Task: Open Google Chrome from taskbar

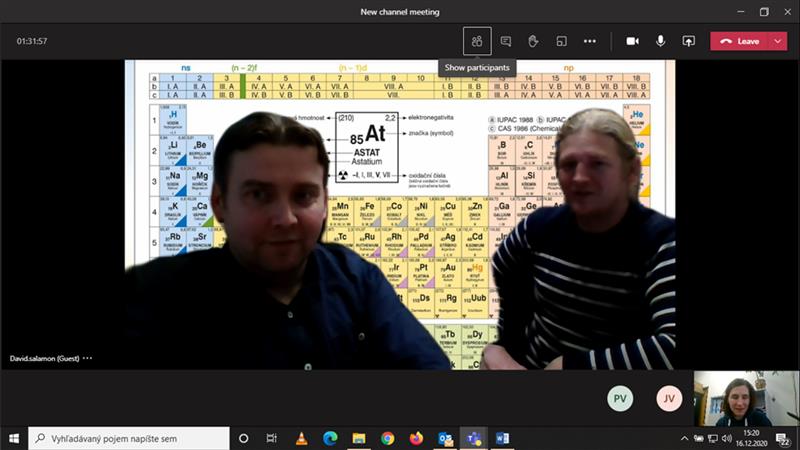Action: tap(388, 438)
